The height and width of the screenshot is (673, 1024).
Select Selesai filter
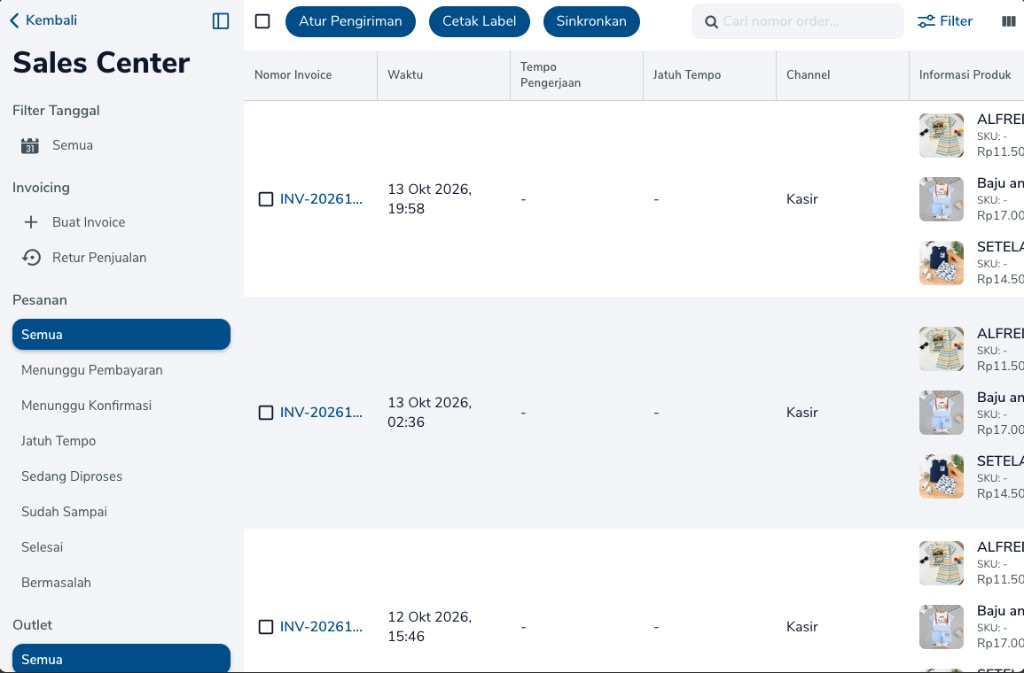click(42, 547)
